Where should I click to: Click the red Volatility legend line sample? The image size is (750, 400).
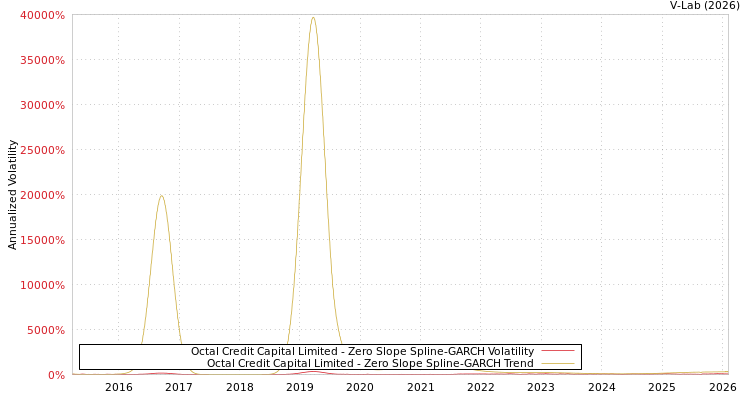pos(558,351)
